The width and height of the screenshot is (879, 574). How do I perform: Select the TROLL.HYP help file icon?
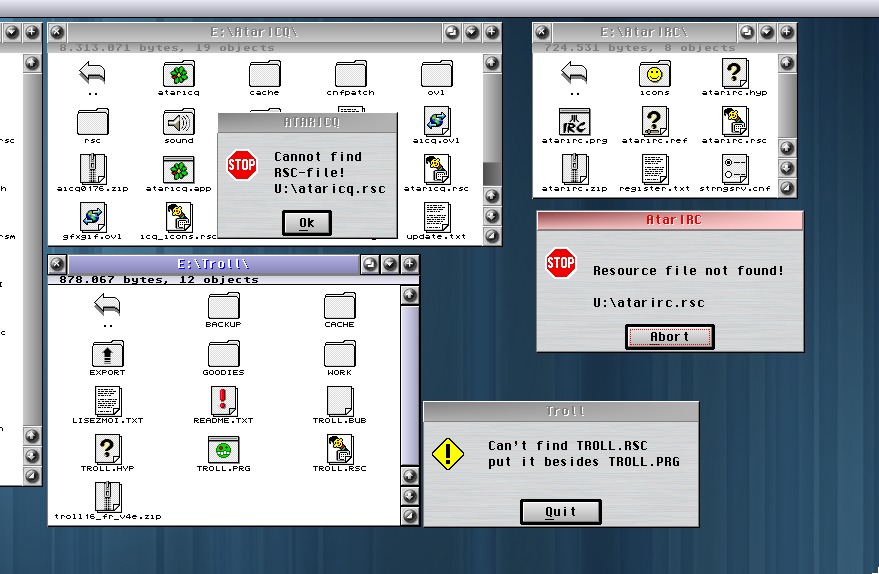107,449
